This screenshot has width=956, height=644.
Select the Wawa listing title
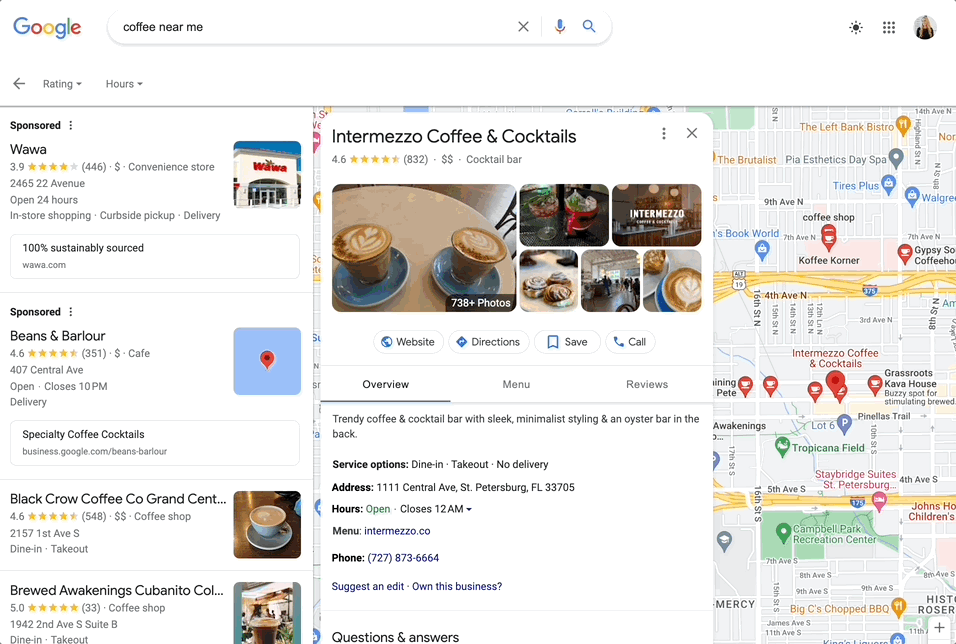click(28, 149)
